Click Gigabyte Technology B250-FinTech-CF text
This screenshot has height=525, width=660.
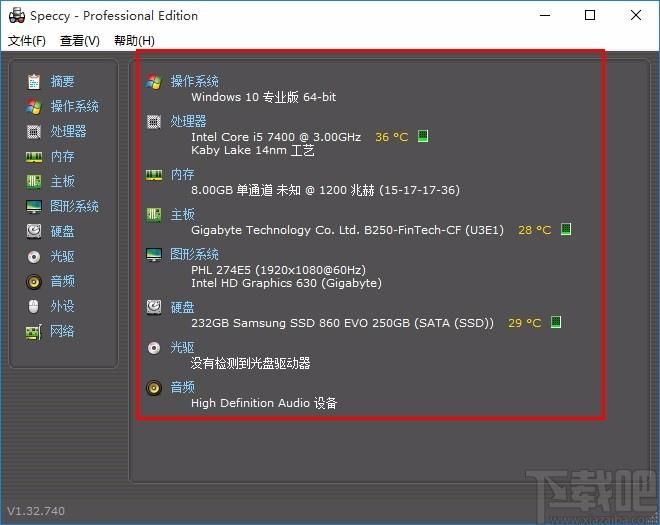[x=347, y=230]
